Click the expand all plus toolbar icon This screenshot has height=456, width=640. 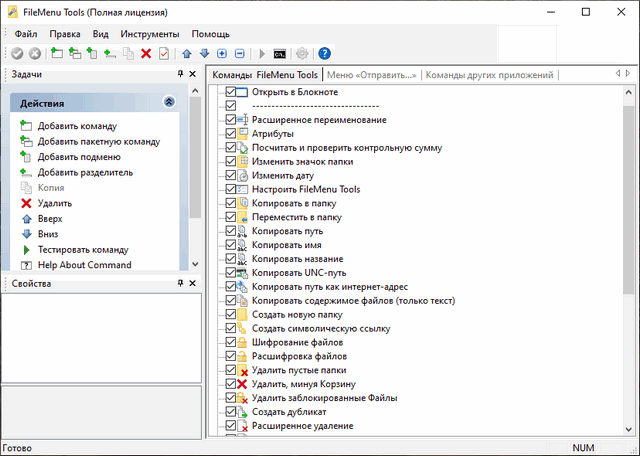(222, 53)
